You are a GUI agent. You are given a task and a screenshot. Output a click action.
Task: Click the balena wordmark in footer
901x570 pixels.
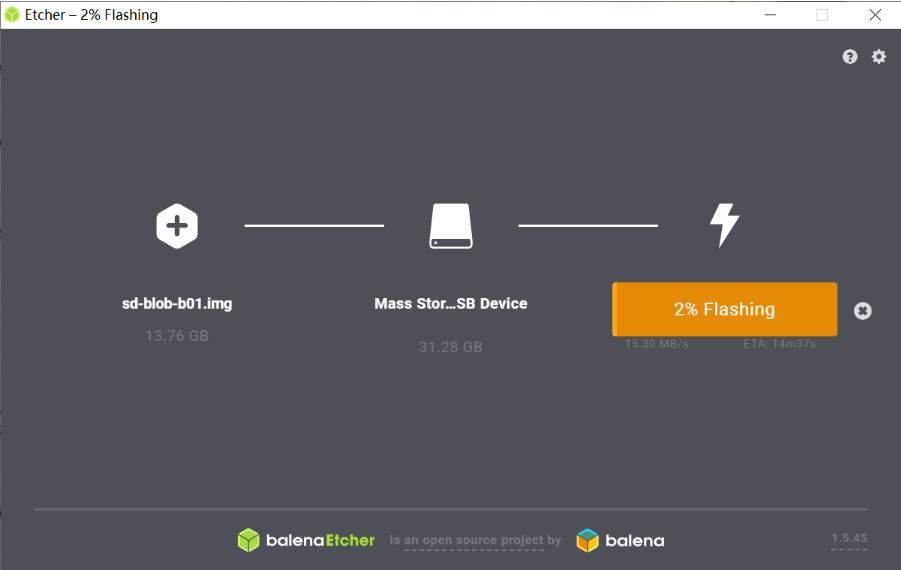point(635,541)
